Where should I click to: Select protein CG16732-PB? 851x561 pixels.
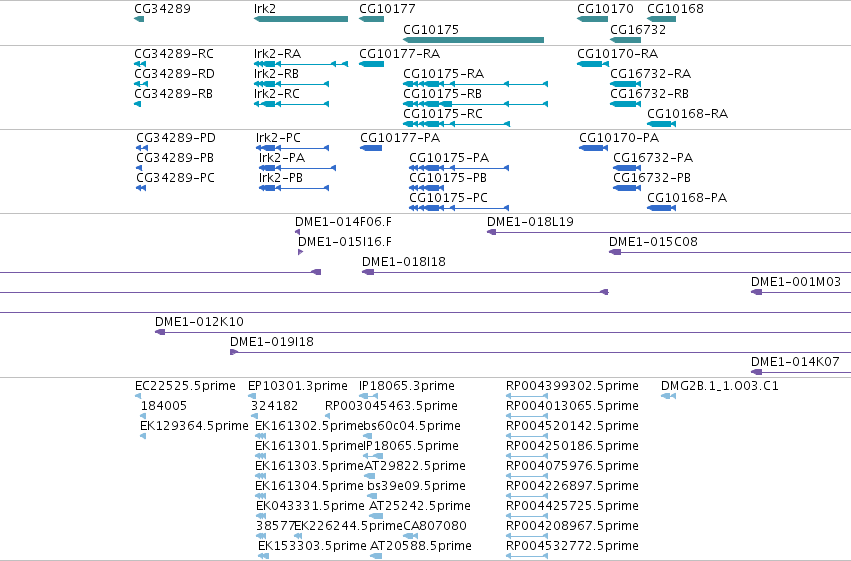[x=652, y=178]
